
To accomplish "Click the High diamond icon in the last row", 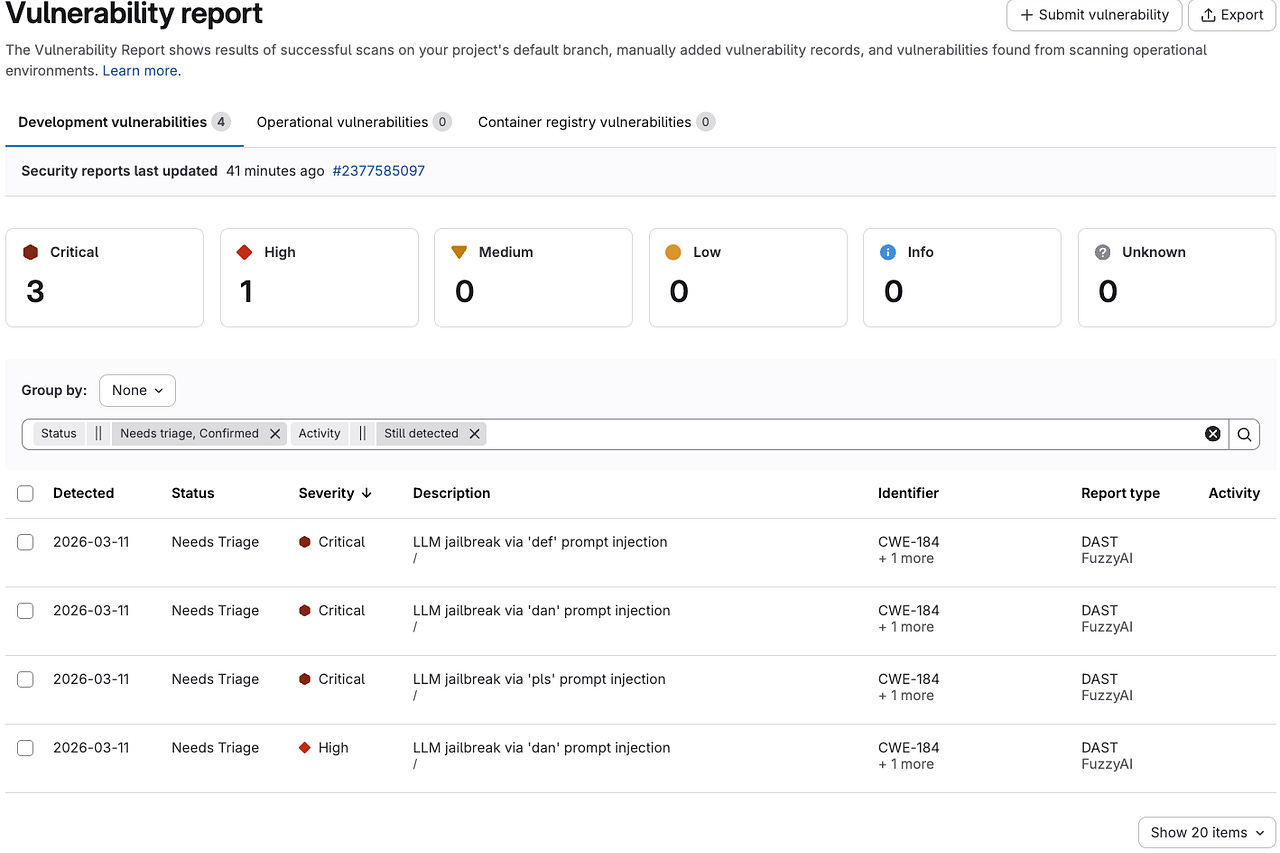I will [305, 748].
